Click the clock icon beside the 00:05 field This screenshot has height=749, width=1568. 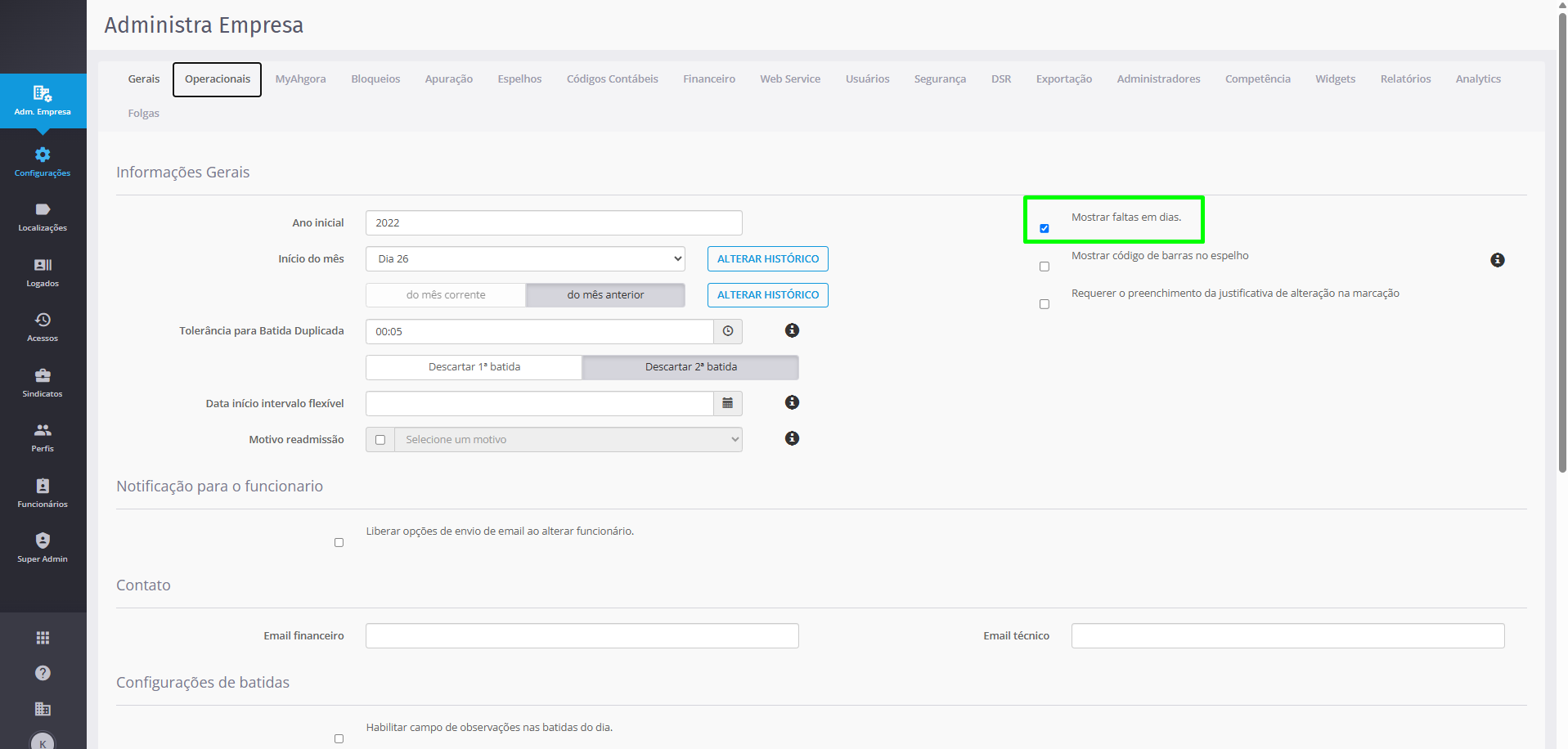point(728,331)
